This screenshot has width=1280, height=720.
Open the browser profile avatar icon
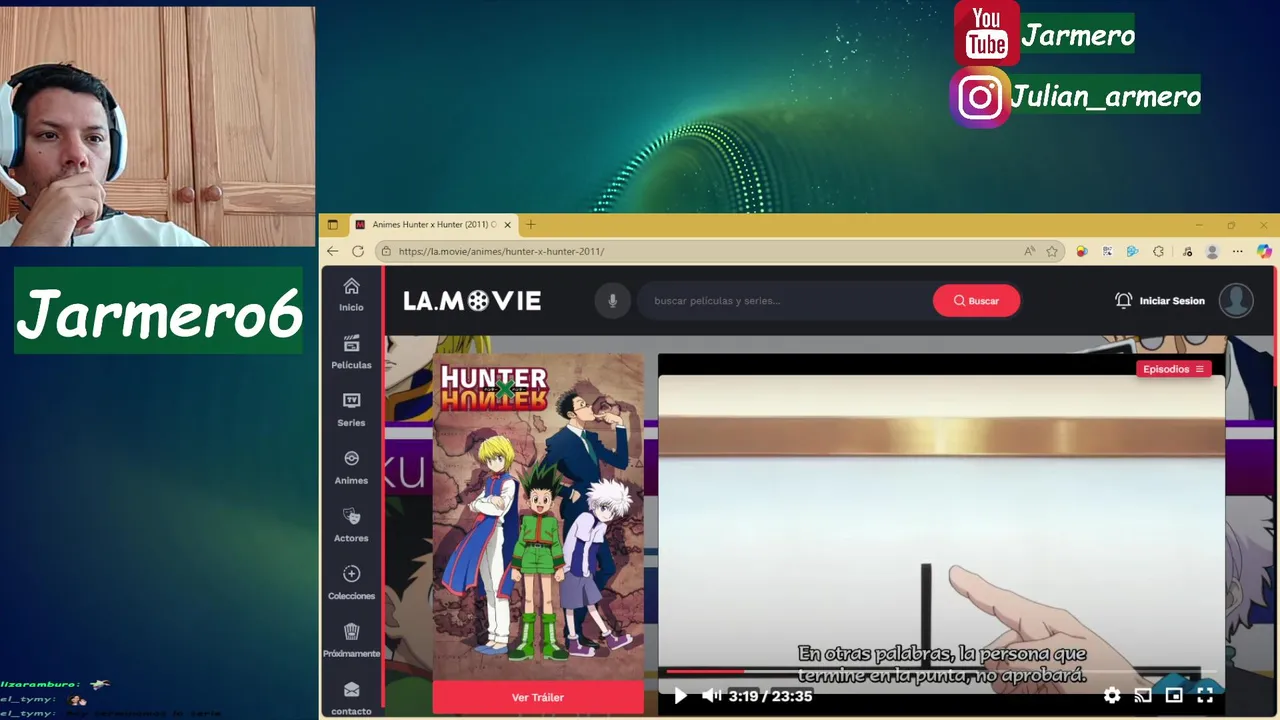coord(1213,252)
